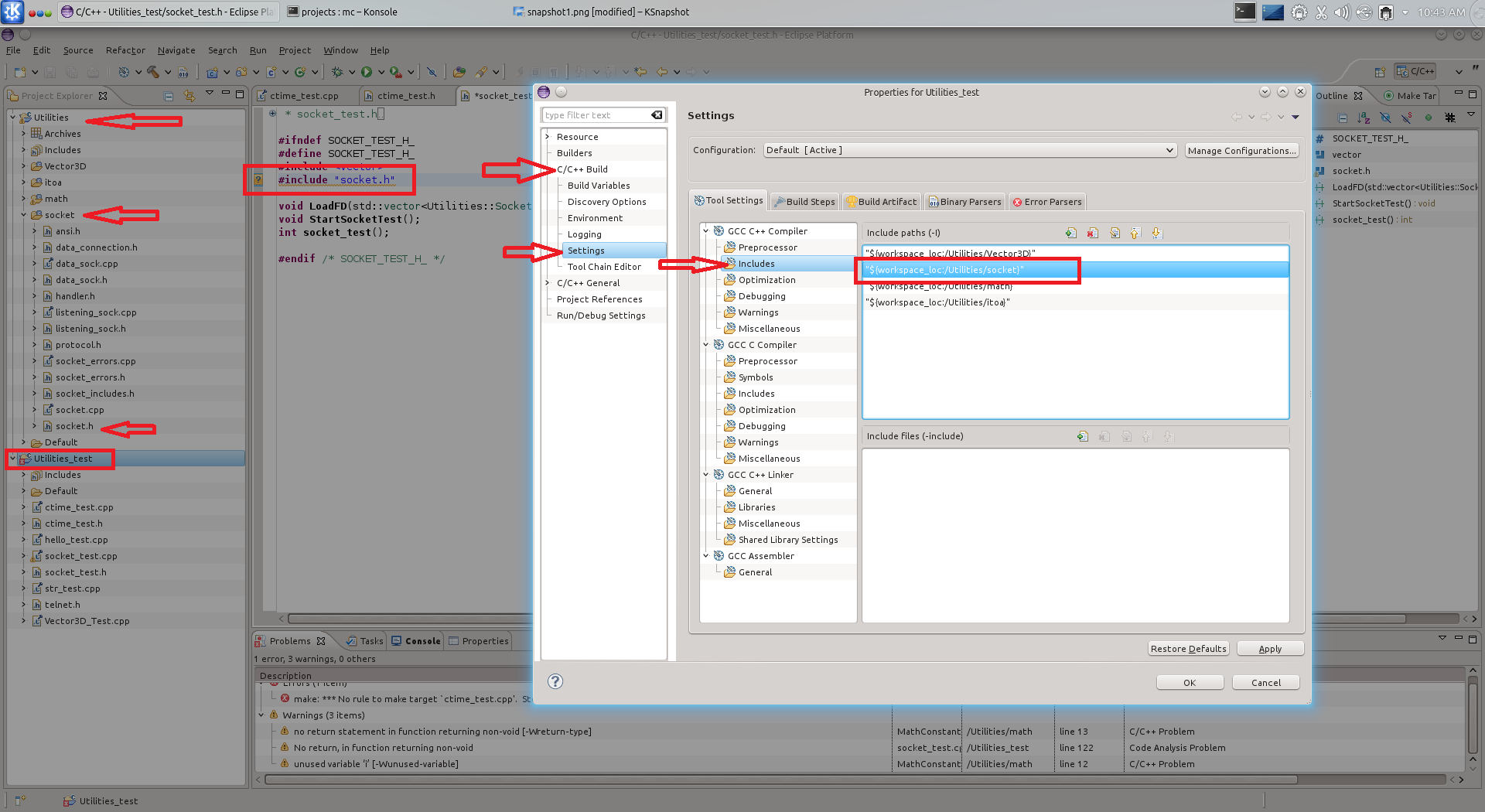The height and width of the screenshot is (812, 1485).
Task: Open the Project menu
Action: (x=295, y=50)
